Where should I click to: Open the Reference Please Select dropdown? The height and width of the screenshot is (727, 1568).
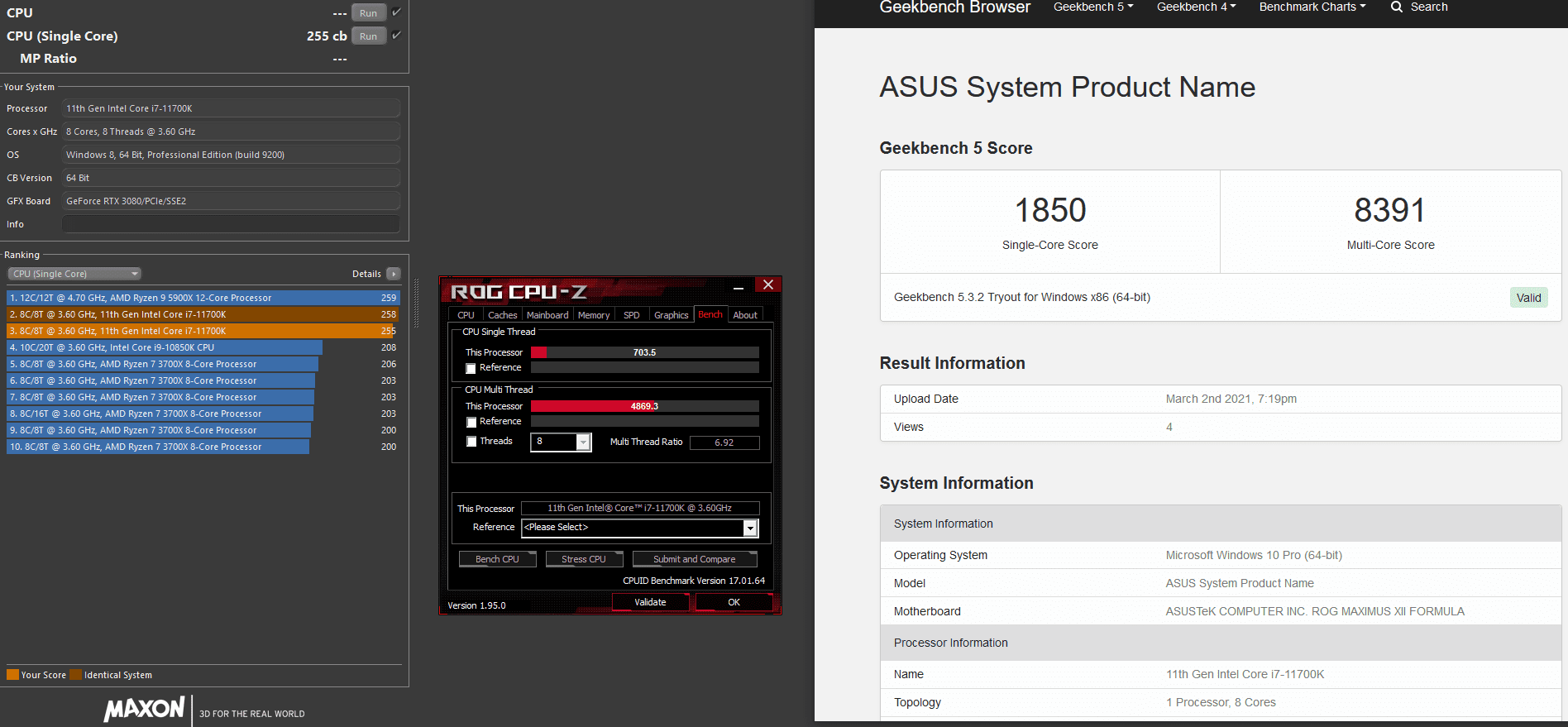(x=750, y=528)
